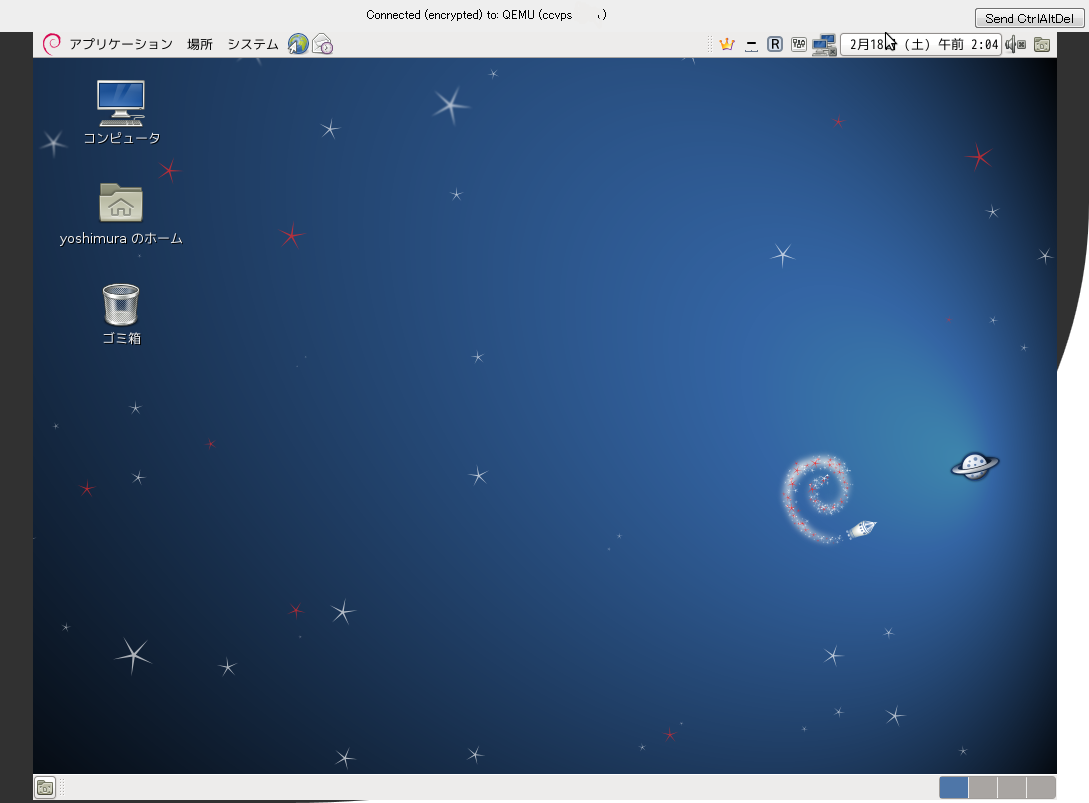
Task: Click the top panel show desktop icon
Action: point(1042,44)
